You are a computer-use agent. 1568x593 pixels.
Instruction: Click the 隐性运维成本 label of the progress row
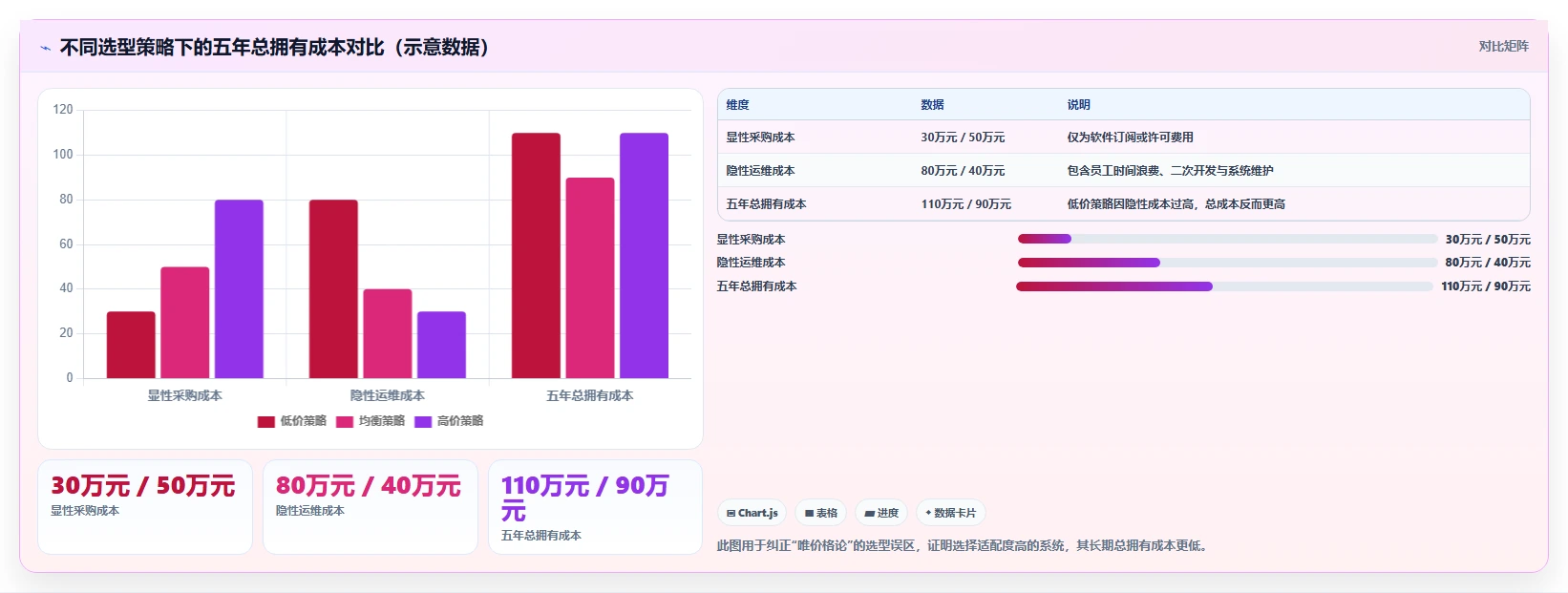[x=752, y=263]
